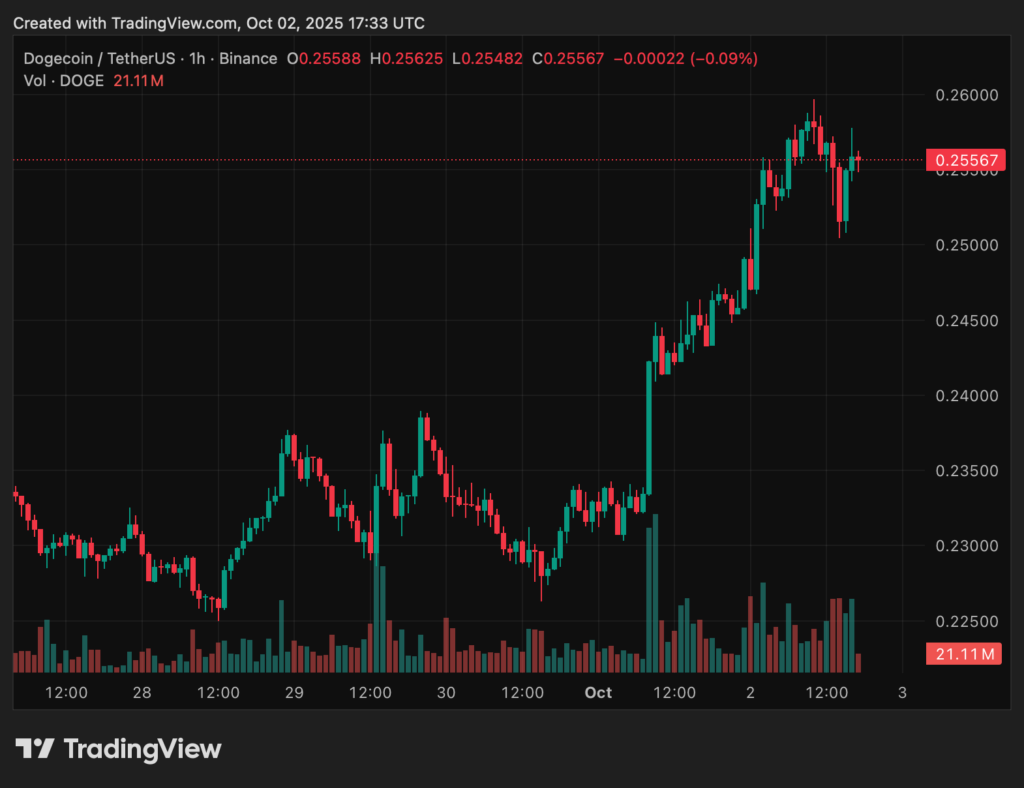Click the 30 date label on time axis
The width and height of the screenshot is (1024, 788).
(446, 692)
